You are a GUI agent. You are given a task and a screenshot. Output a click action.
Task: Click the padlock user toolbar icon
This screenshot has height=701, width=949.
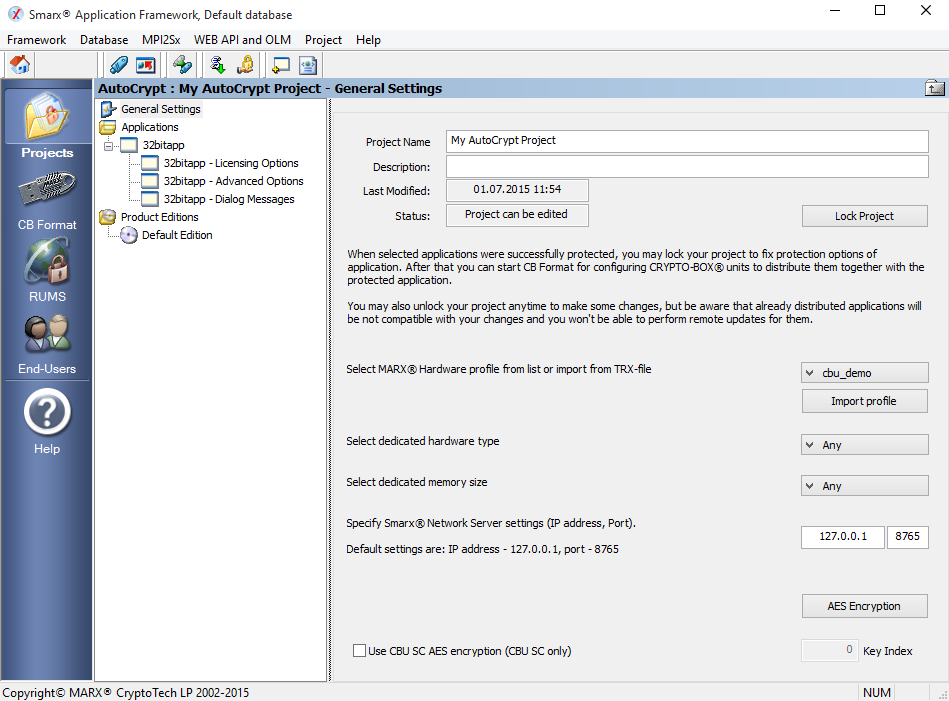(245, 65)
